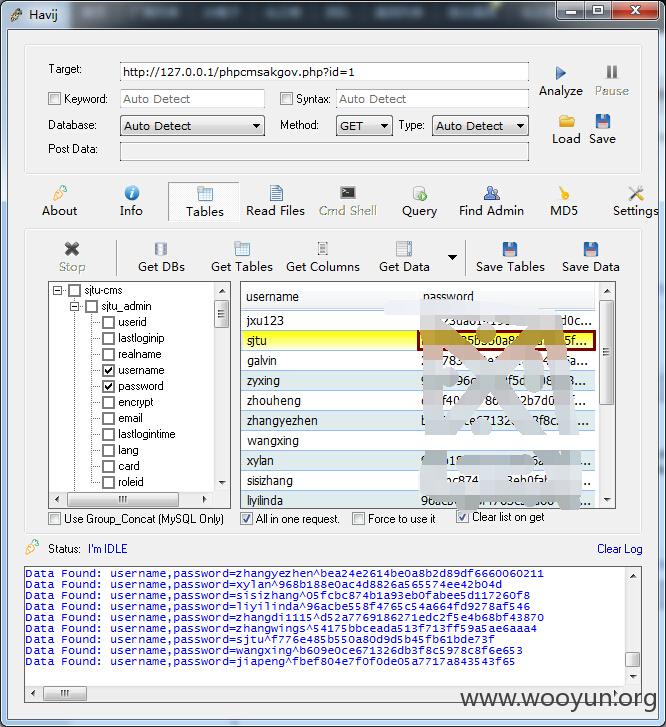The width and height of the screenshot is (666, 727).
Task: Check the lastloginip column checkbox
Action: pos(109,338)
